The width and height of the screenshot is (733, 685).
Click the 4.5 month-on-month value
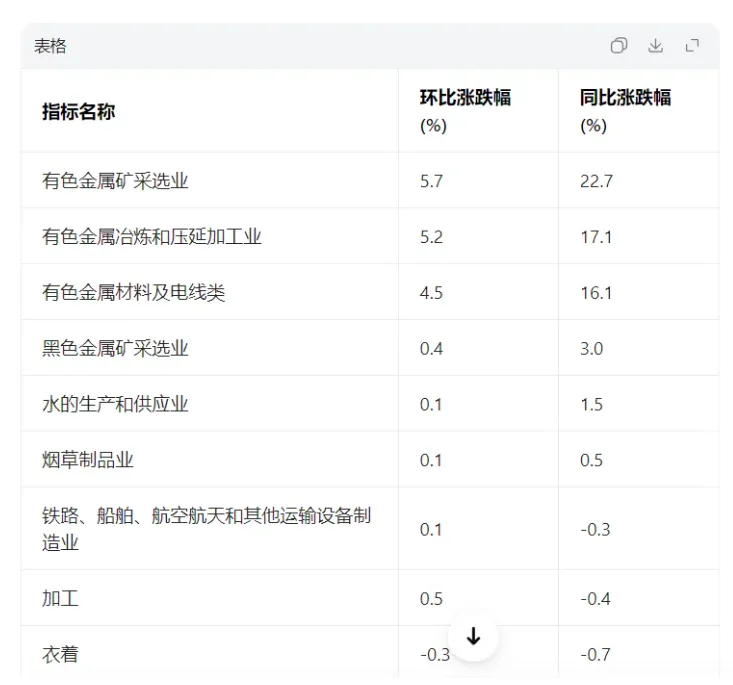click(431, 293)
